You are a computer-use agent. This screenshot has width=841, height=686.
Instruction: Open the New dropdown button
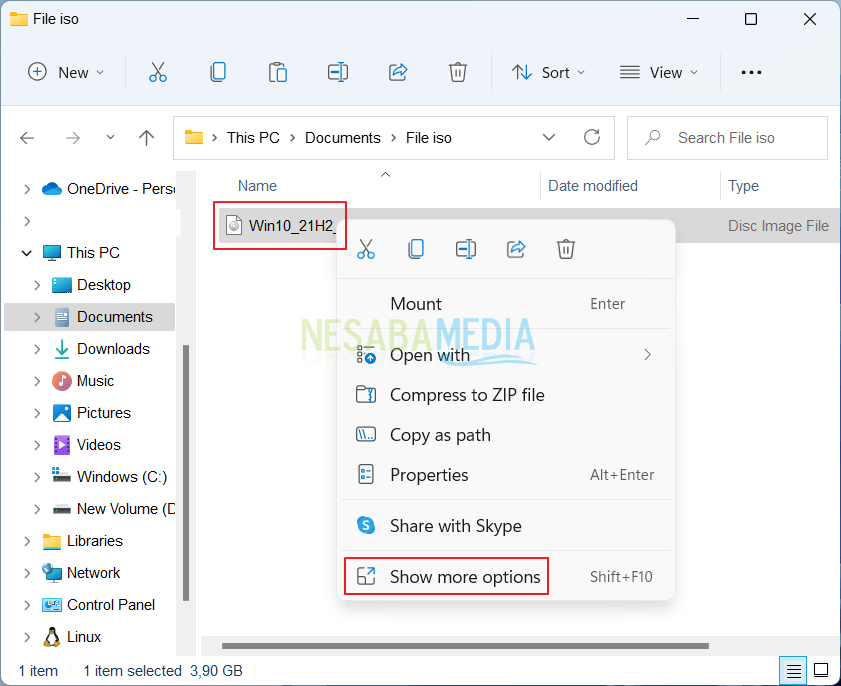click(65, 72)
